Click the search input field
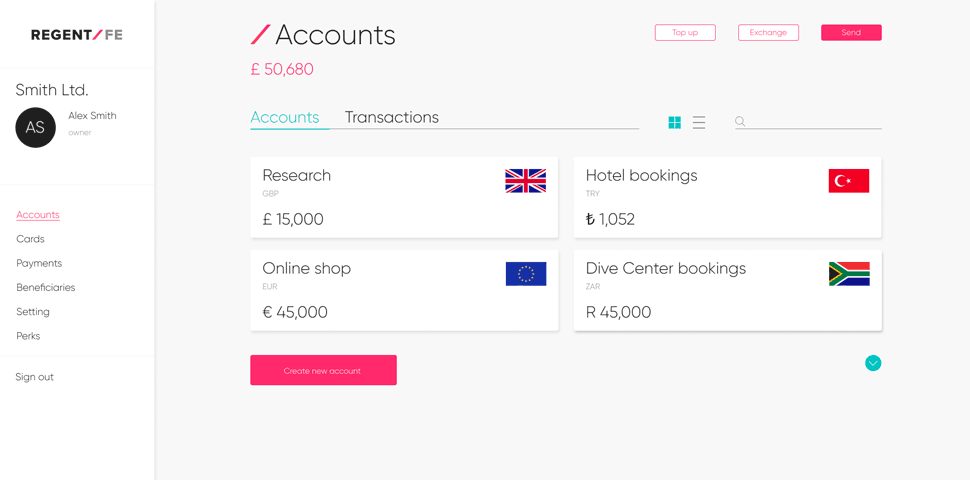 pos(814,122)
